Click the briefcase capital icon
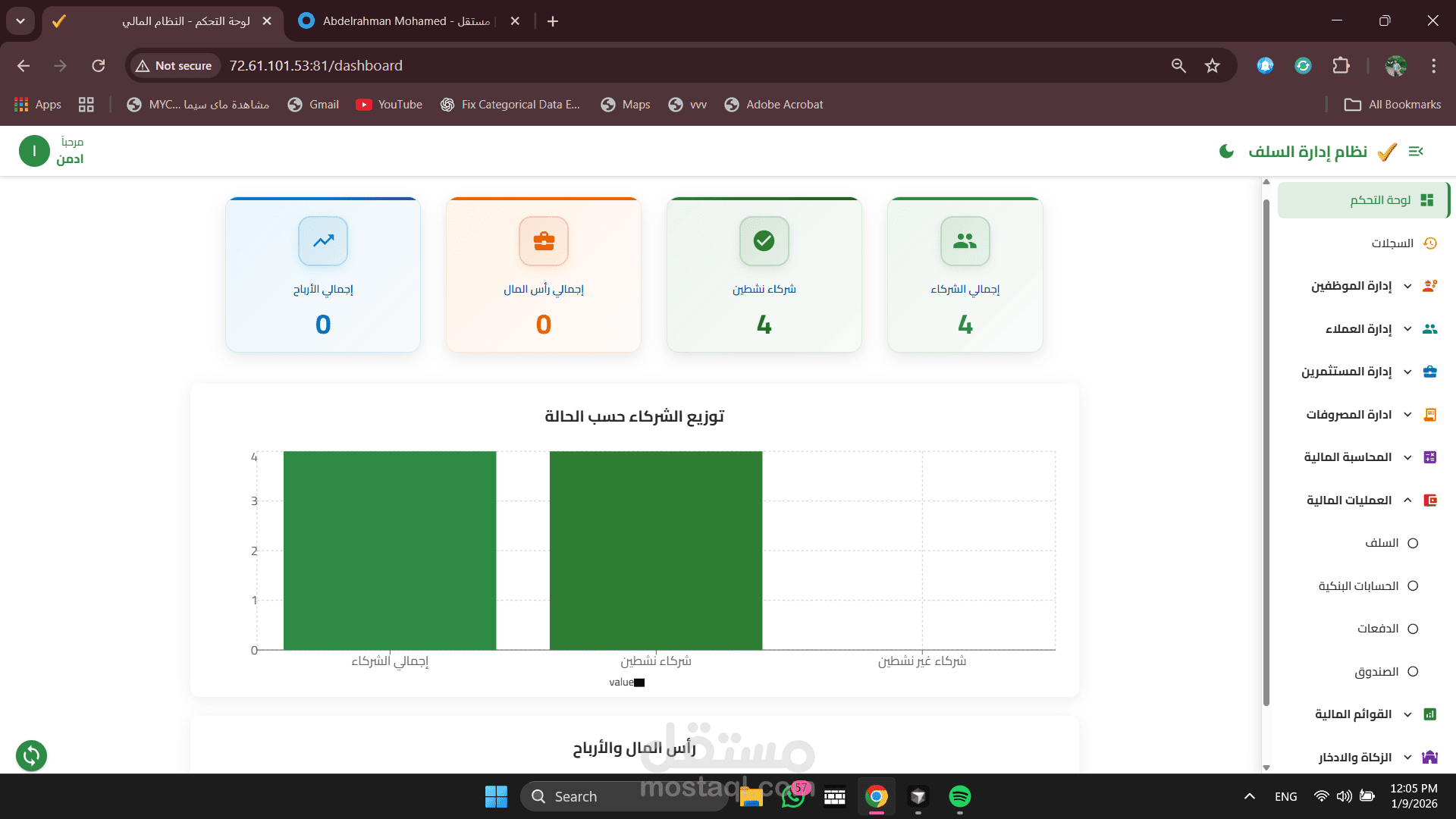 [544, 241]
